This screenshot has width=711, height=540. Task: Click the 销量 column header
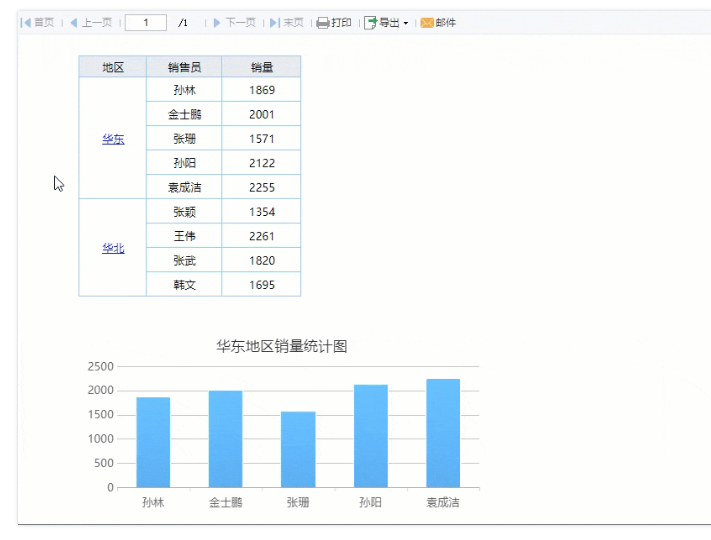pyautogui.click(x=262, y=67)
